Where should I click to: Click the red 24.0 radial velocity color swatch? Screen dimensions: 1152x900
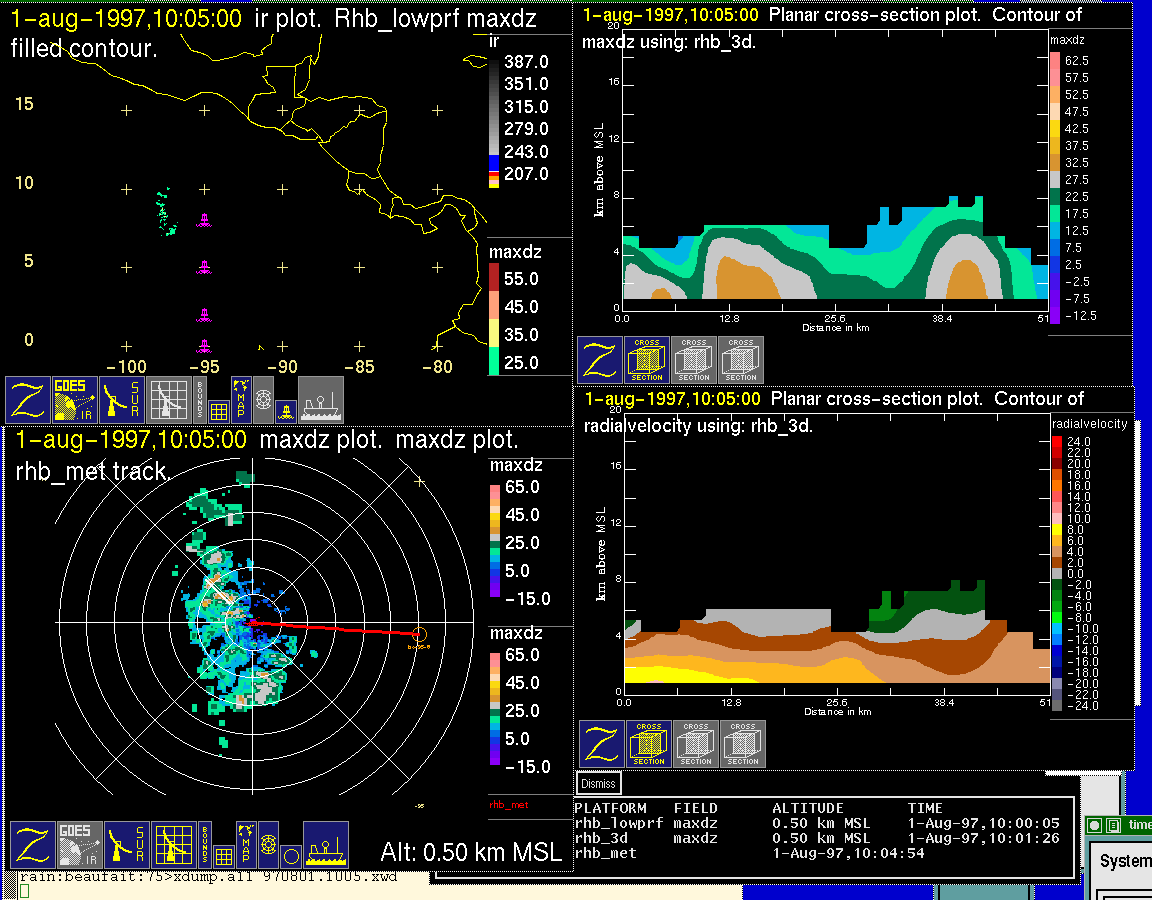coord(1056,441)
